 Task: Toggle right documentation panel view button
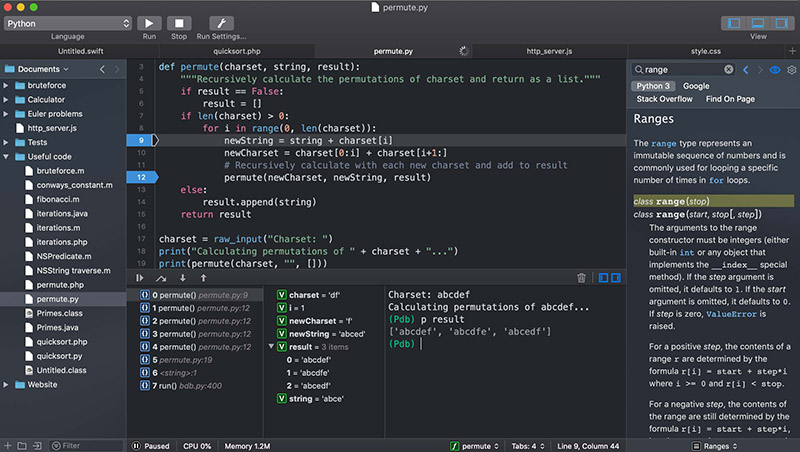tap(782, 23)
